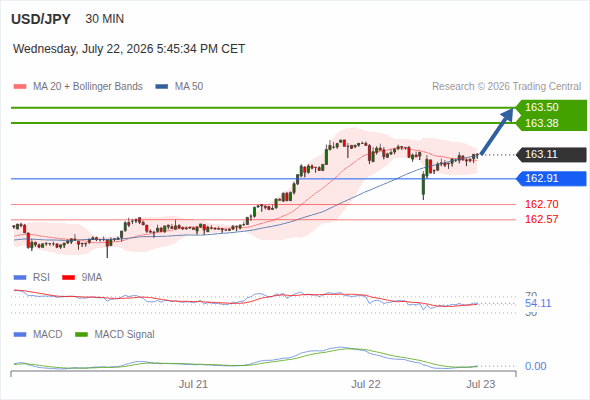
Task: Click the MACD blue legend marker
Action: click(x=20, y=335)
